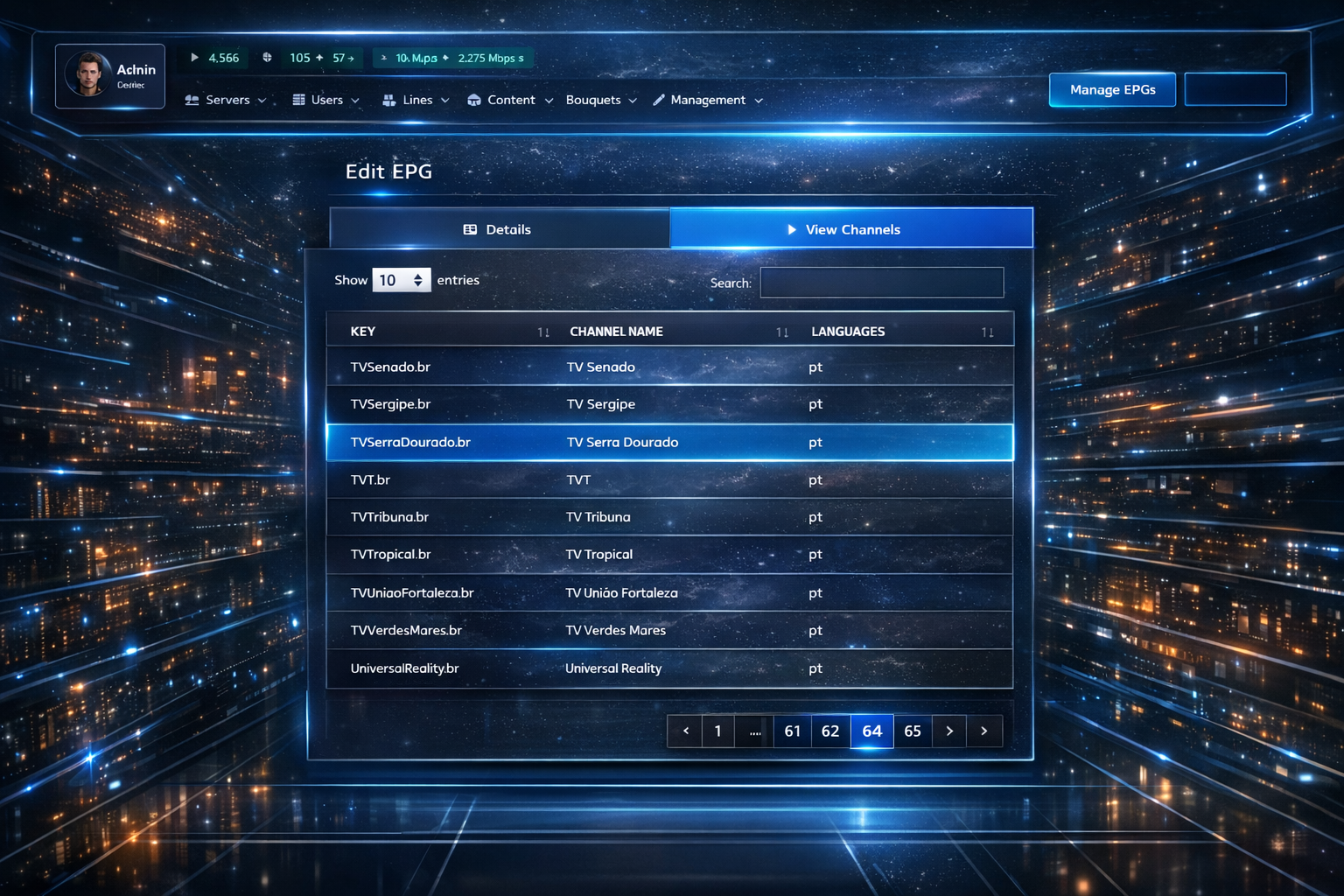1344x896 pixels.
Task: Click into the Search input field
Action: coord(882,282)
